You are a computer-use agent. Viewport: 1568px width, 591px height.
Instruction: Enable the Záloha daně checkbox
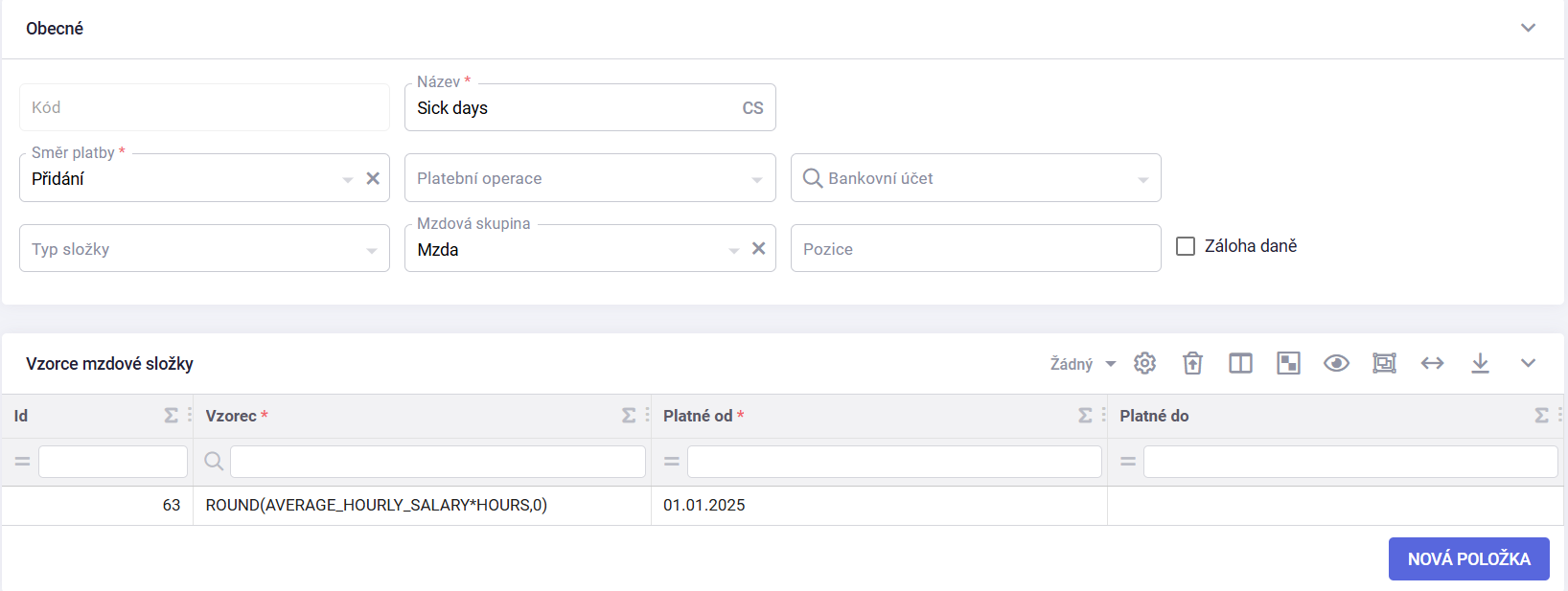(1186, 246)
